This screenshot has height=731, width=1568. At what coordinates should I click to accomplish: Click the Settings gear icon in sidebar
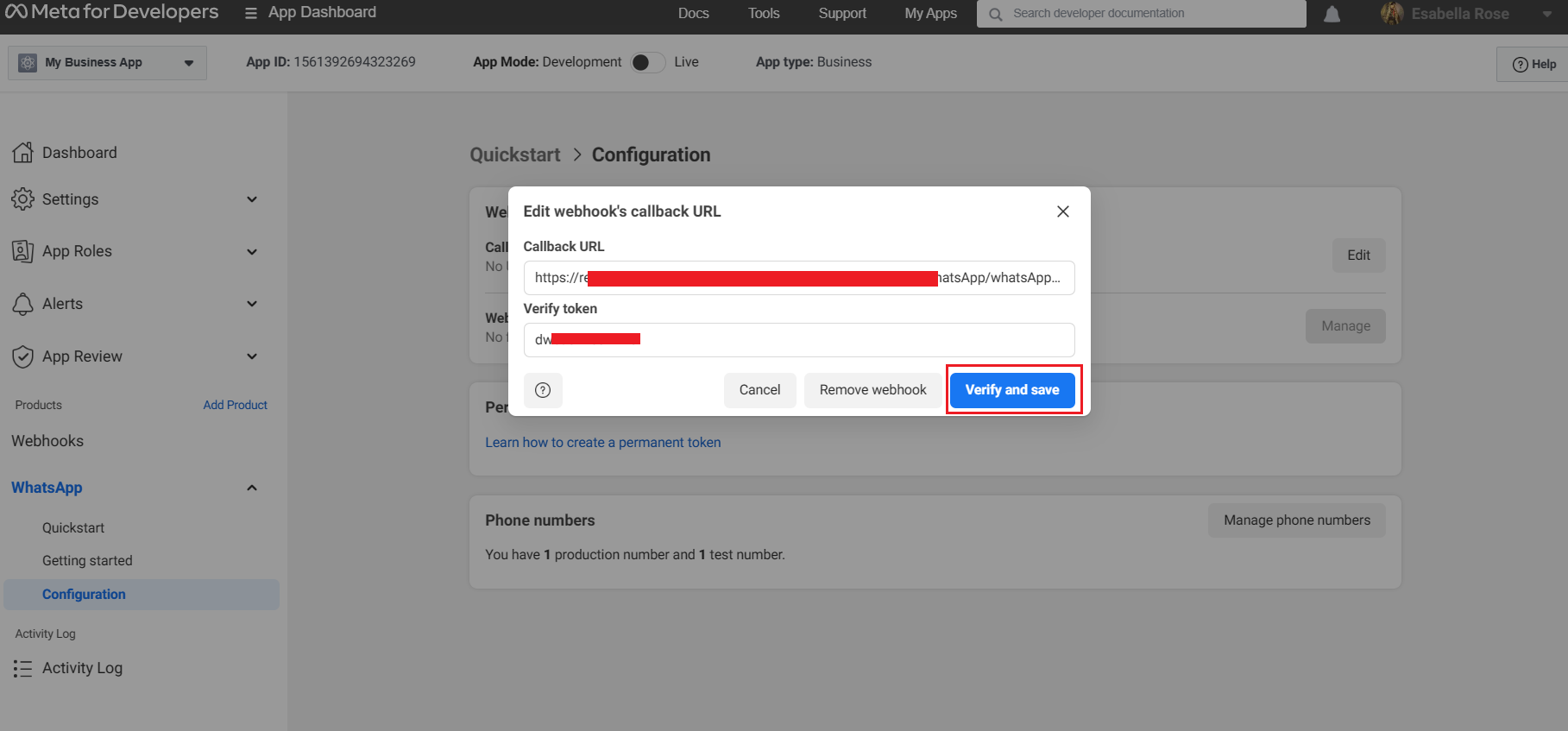pyautogui.click(x=23, y=199)
